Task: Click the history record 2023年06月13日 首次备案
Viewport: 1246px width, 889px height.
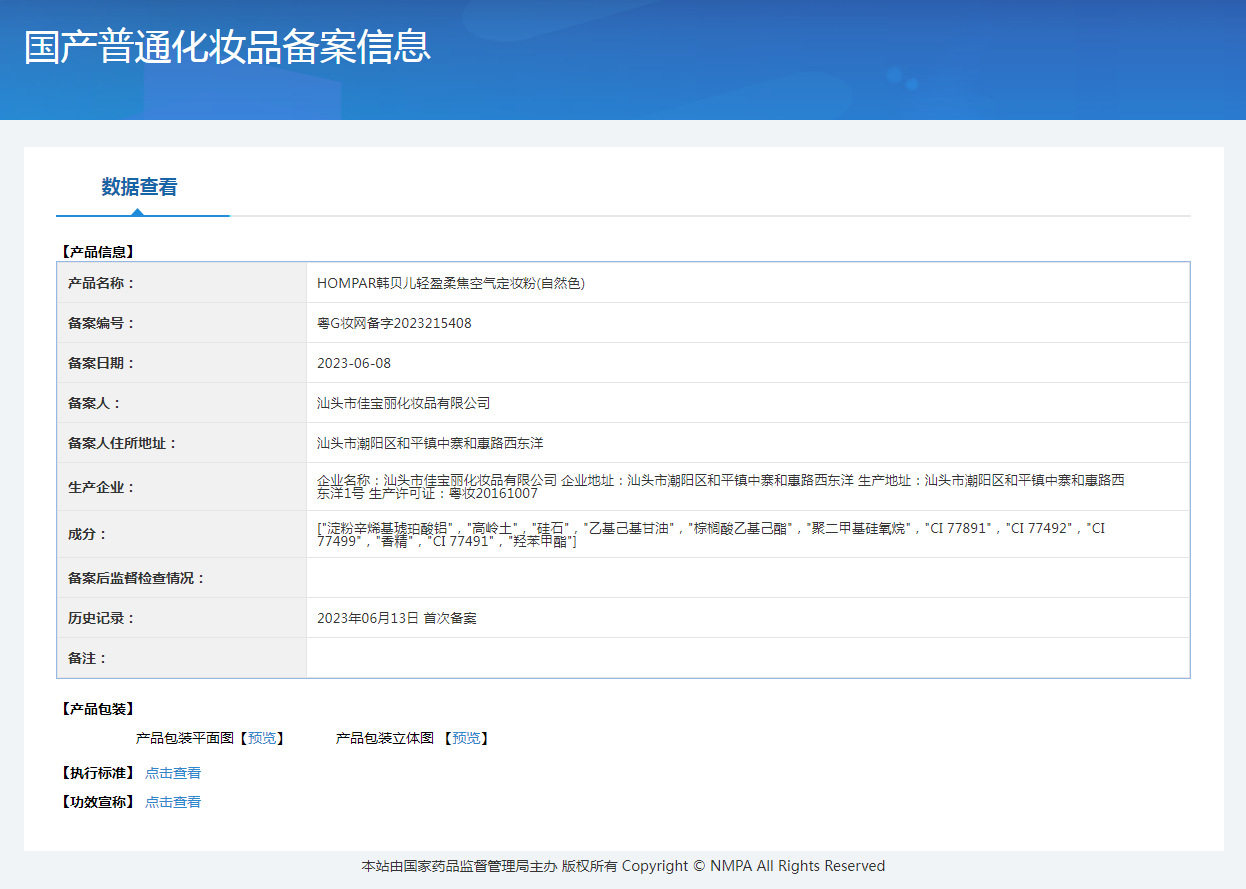Action: pyautogui.click(x=397, y=618)
